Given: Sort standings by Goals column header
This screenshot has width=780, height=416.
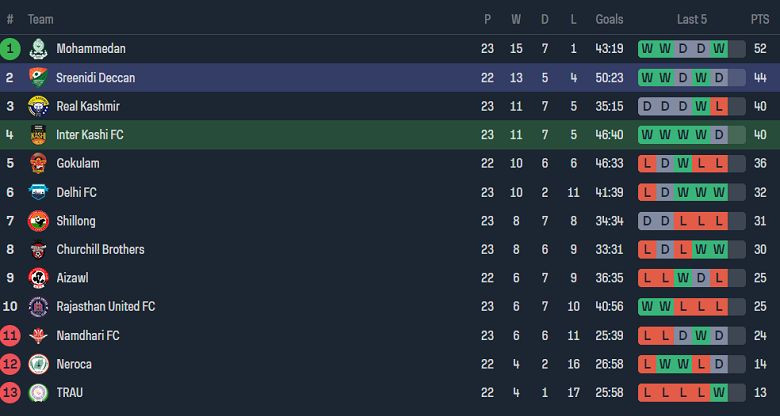Looking at the screenshot, I should click(x=609, y=19).
